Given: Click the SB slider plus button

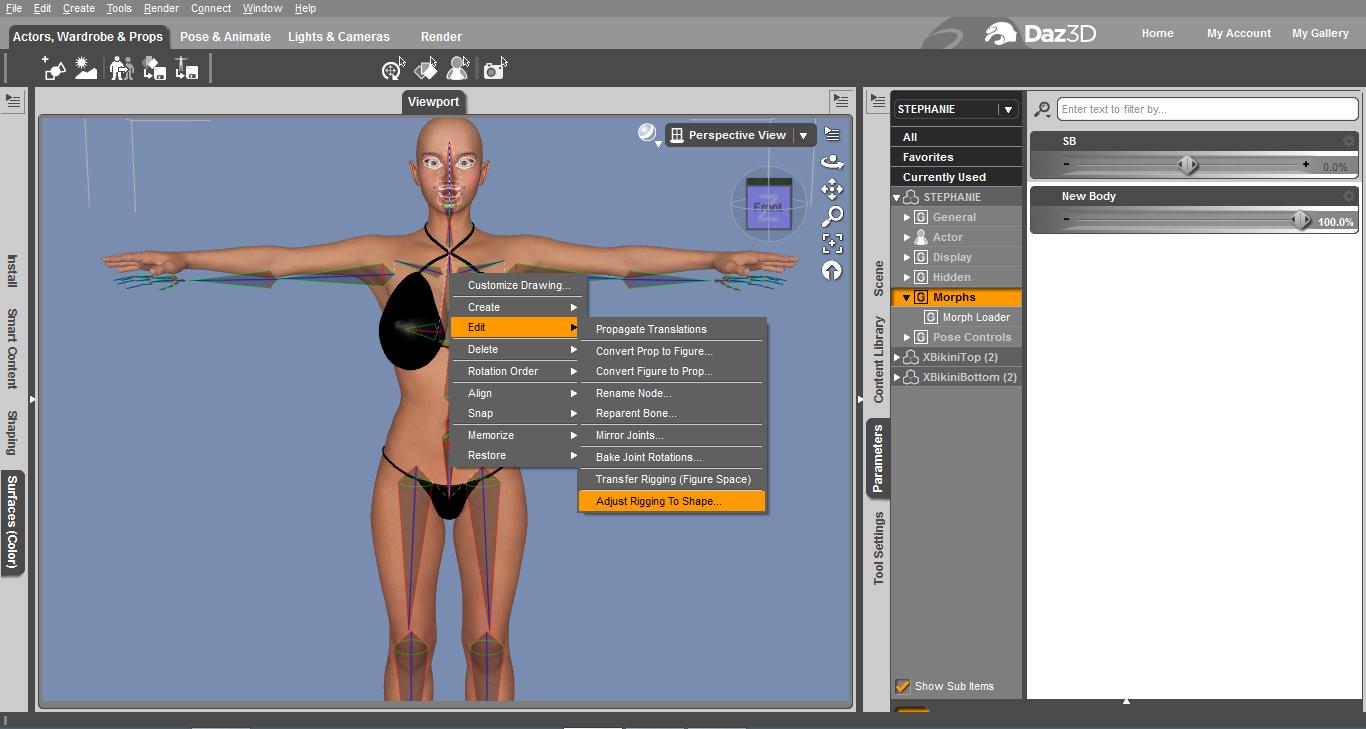Looking at the screenshot, I should [x=1306, y=164].
